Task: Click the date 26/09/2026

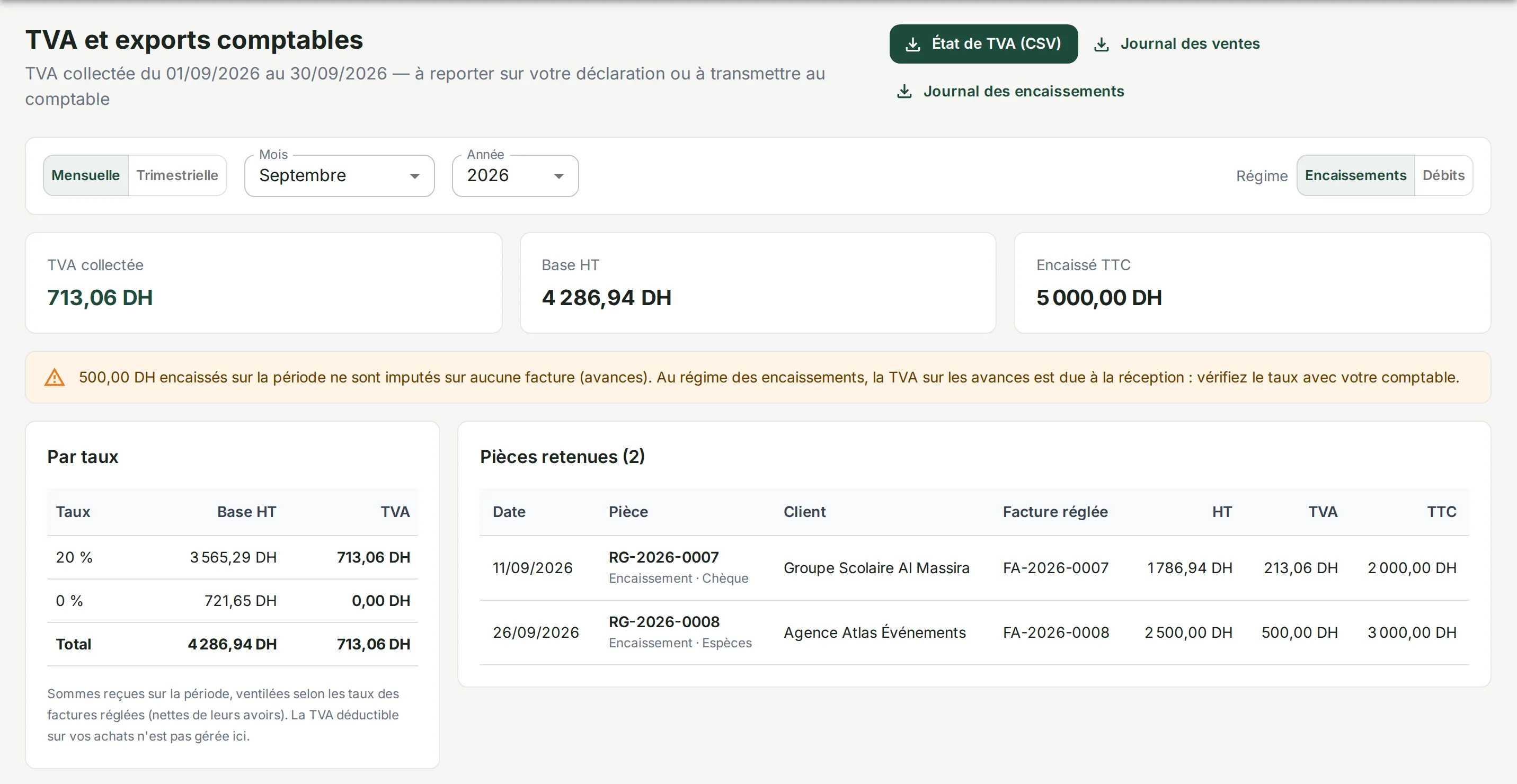Action: 536,632
